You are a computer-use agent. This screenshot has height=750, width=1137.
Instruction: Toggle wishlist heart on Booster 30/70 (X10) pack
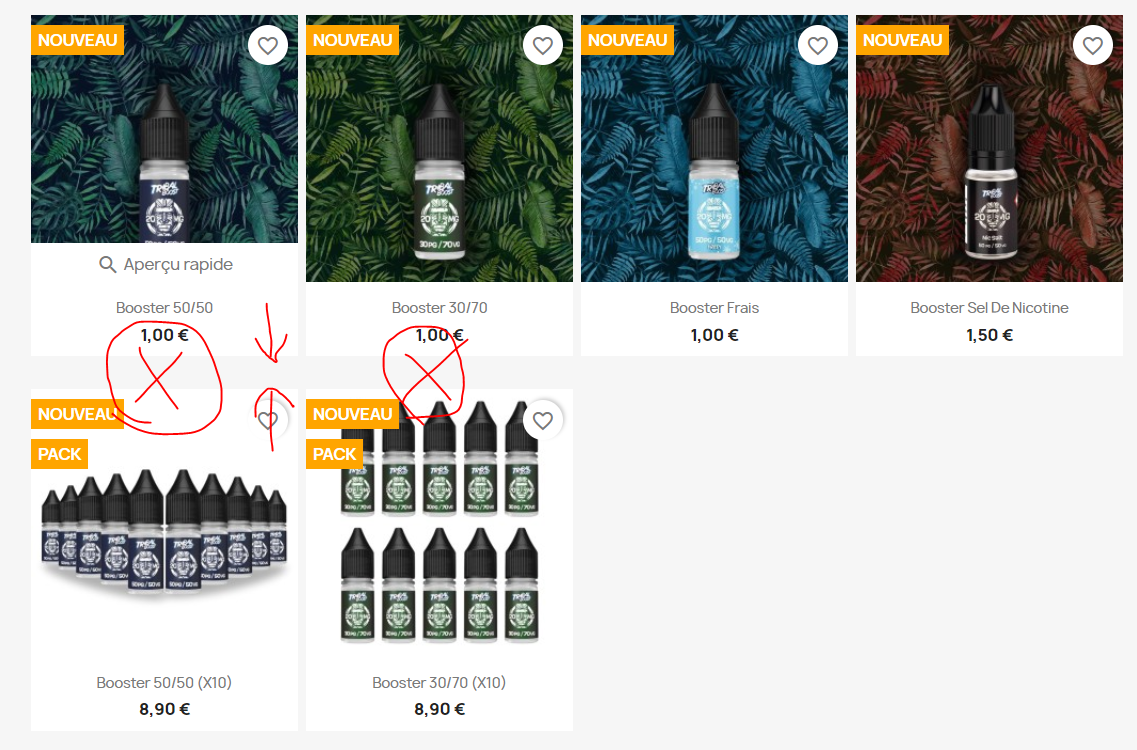pos(542,419)
